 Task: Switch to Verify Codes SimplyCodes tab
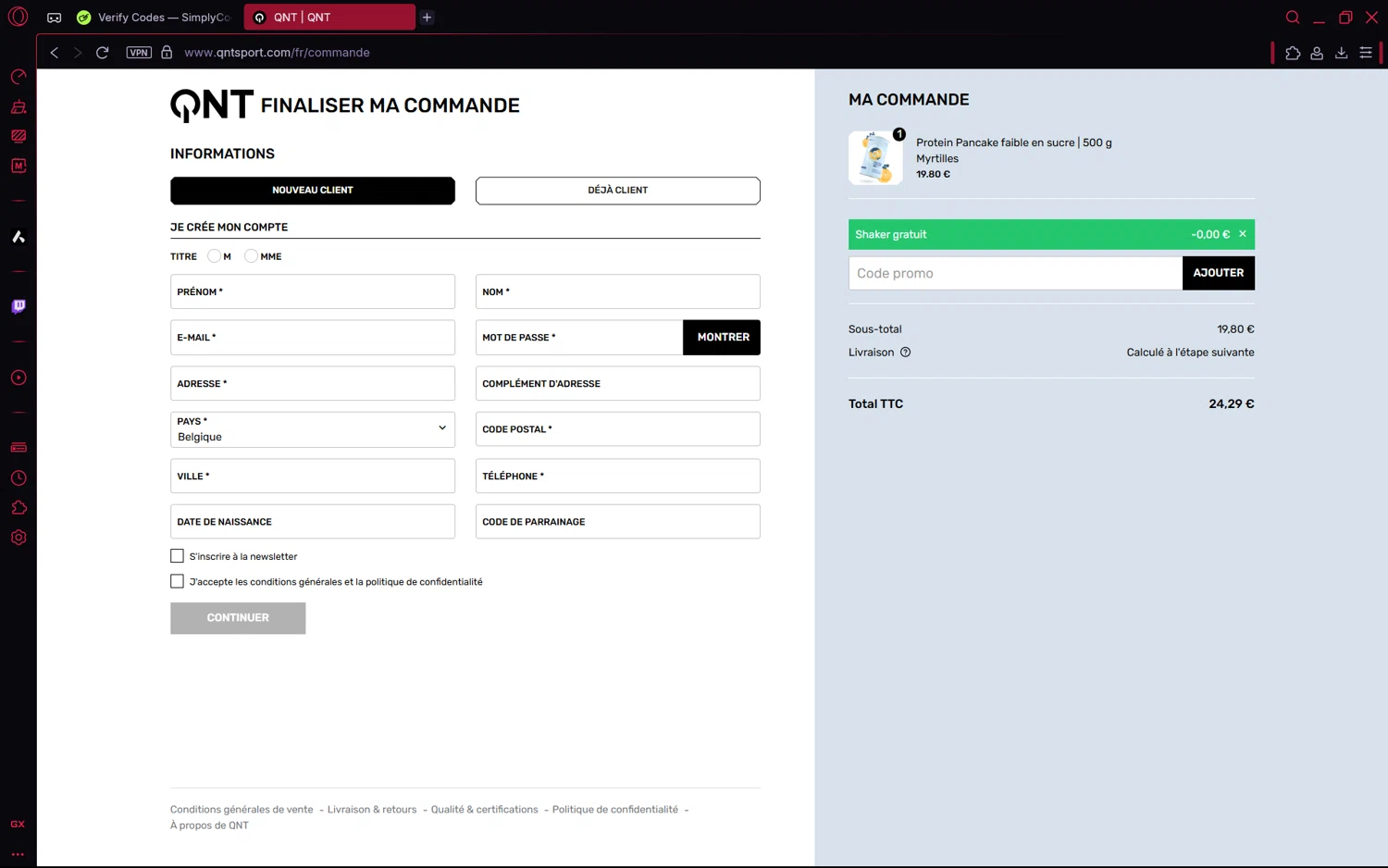click(x=155, y=18)
